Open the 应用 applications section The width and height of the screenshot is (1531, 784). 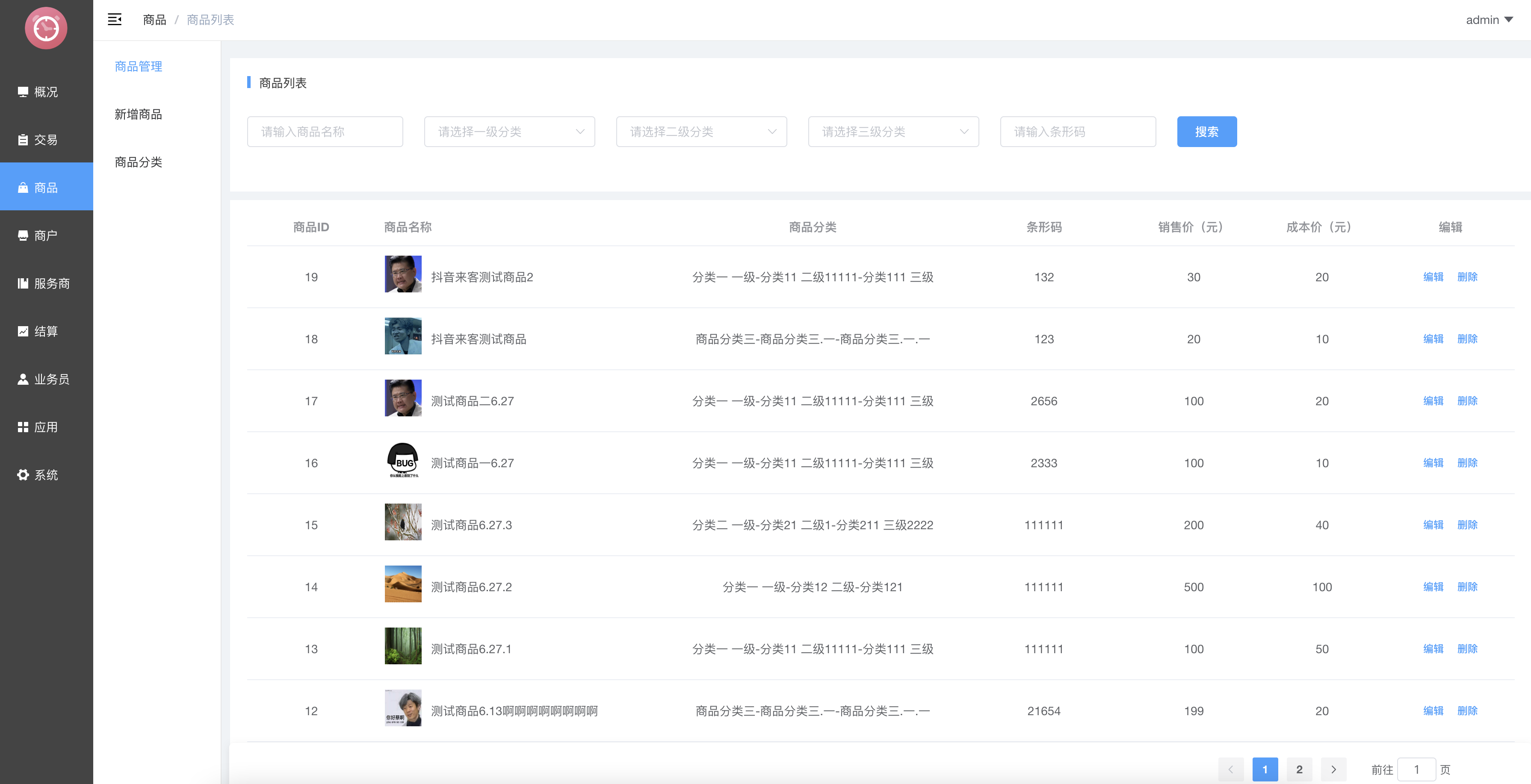click(x=46, y=427)
